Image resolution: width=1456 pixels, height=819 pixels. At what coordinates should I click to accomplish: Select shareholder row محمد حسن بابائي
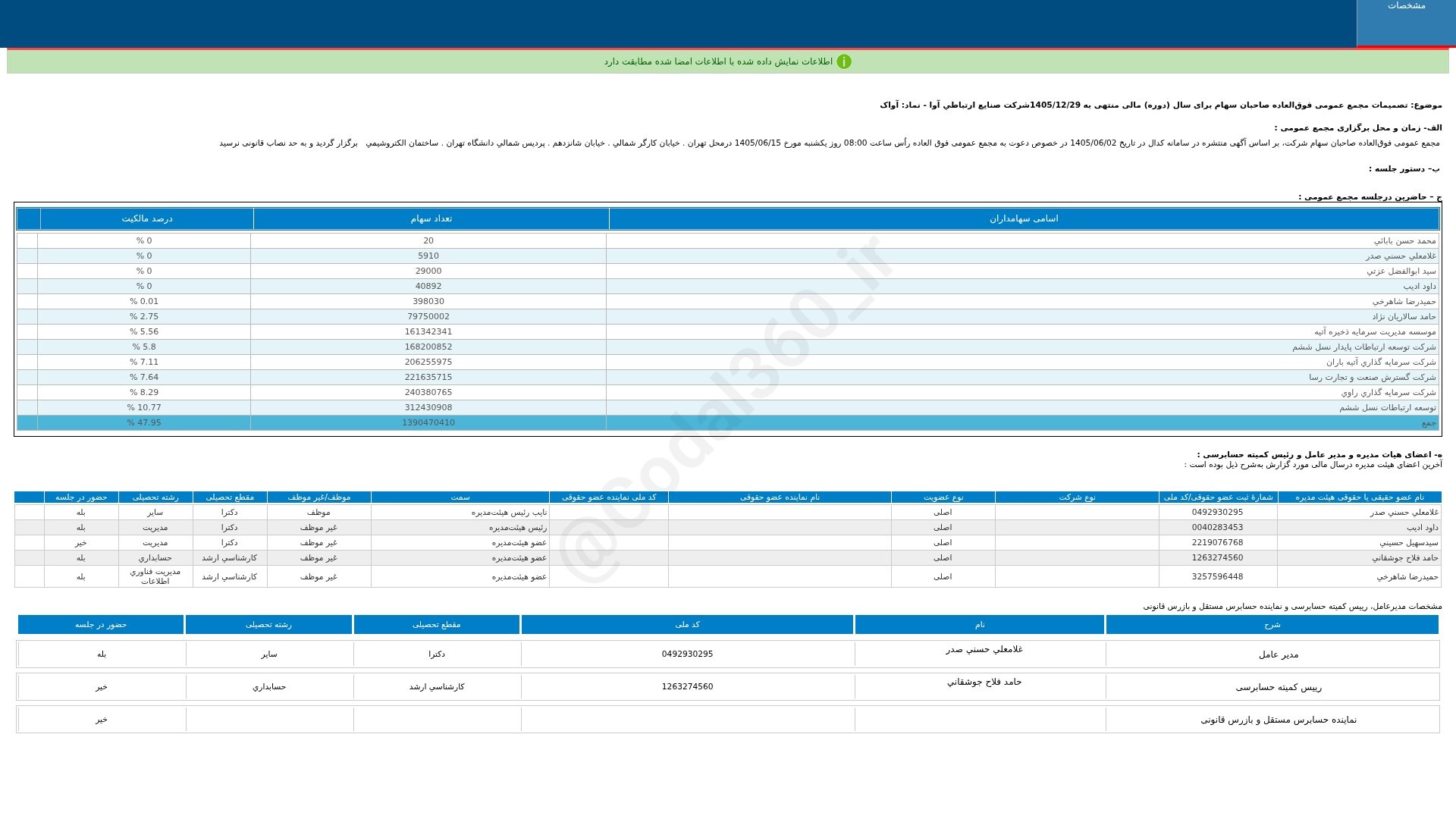point(728,240)
